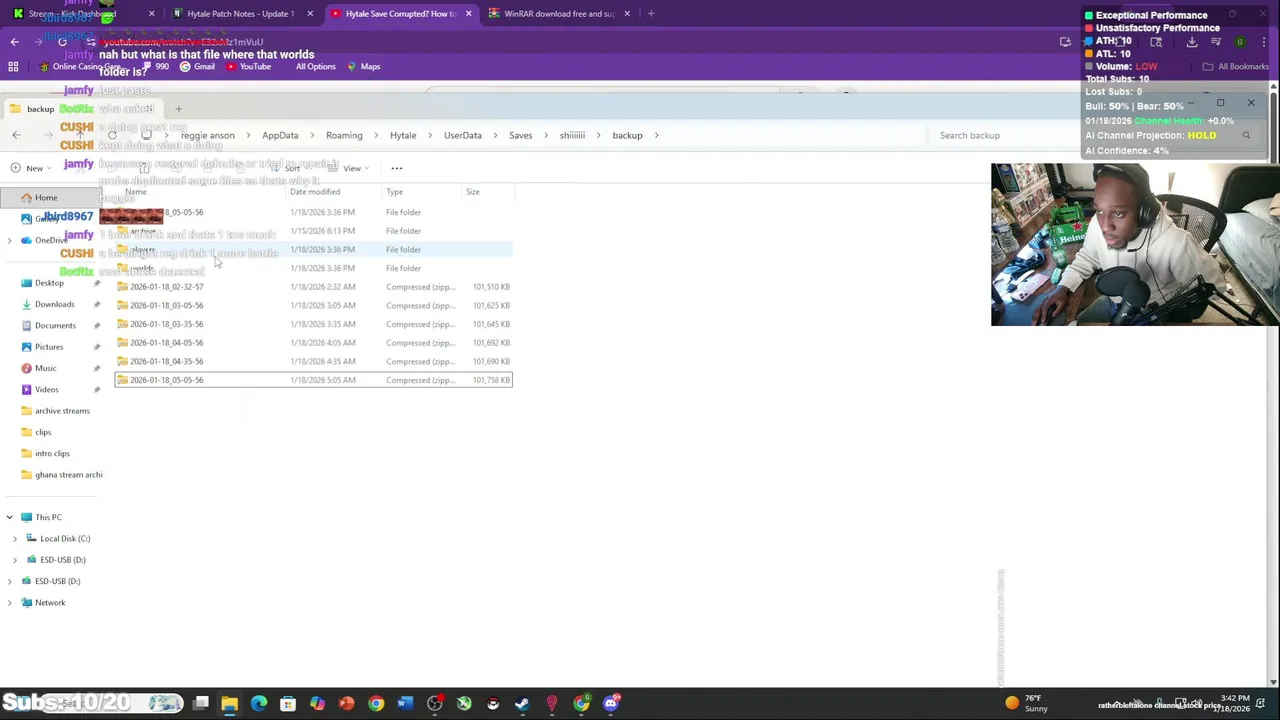The width and height of the screenshot is (1280, 720).
Task: Switch to Stream Kick Dashboard tab
Action: [82, 14]
